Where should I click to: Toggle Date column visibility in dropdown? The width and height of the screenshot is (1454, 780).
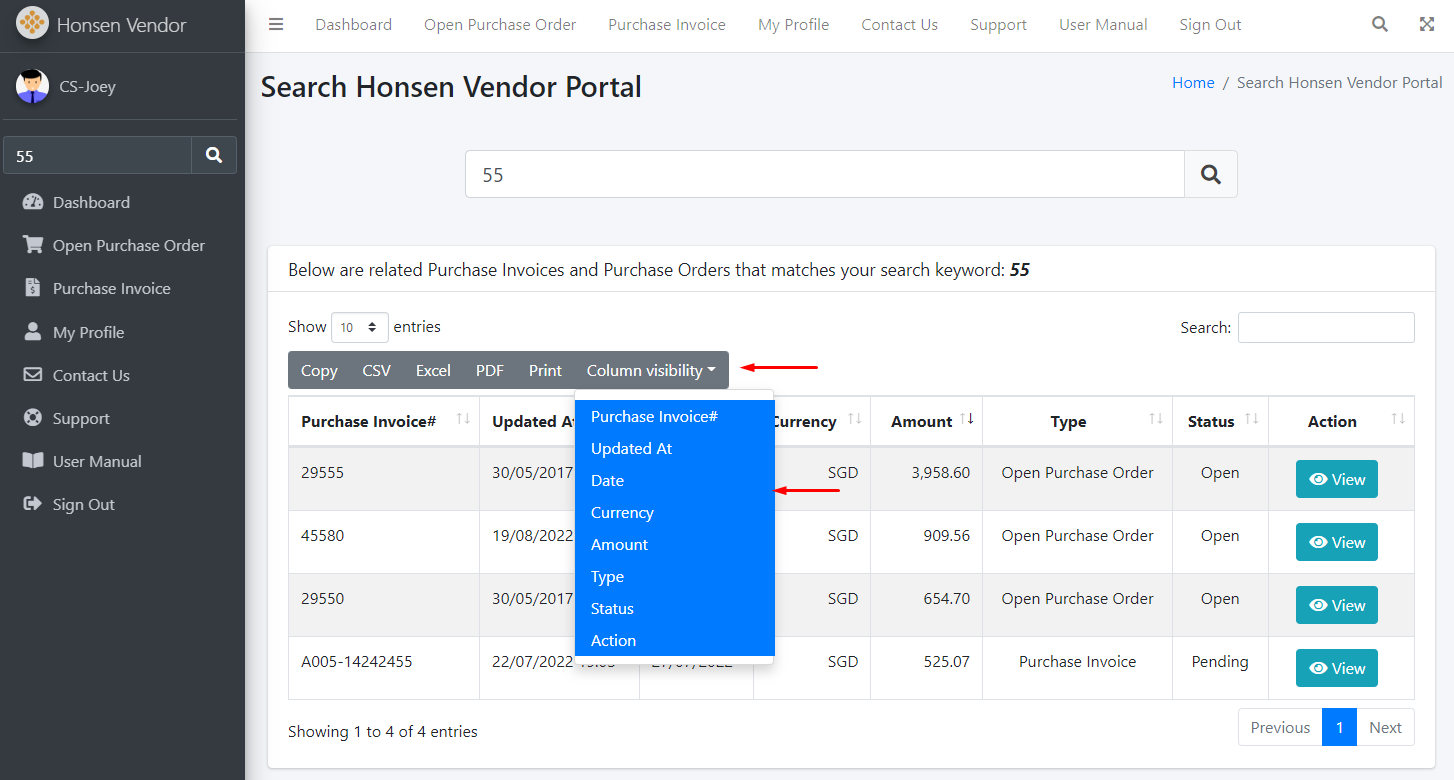pyautogui.click(x=607, y=481)
